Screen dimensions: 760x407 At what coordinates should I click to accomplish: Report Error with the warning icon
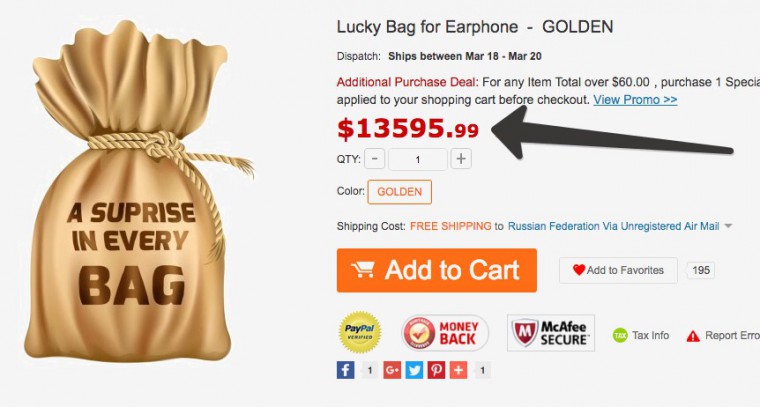(x=723, y=335)
